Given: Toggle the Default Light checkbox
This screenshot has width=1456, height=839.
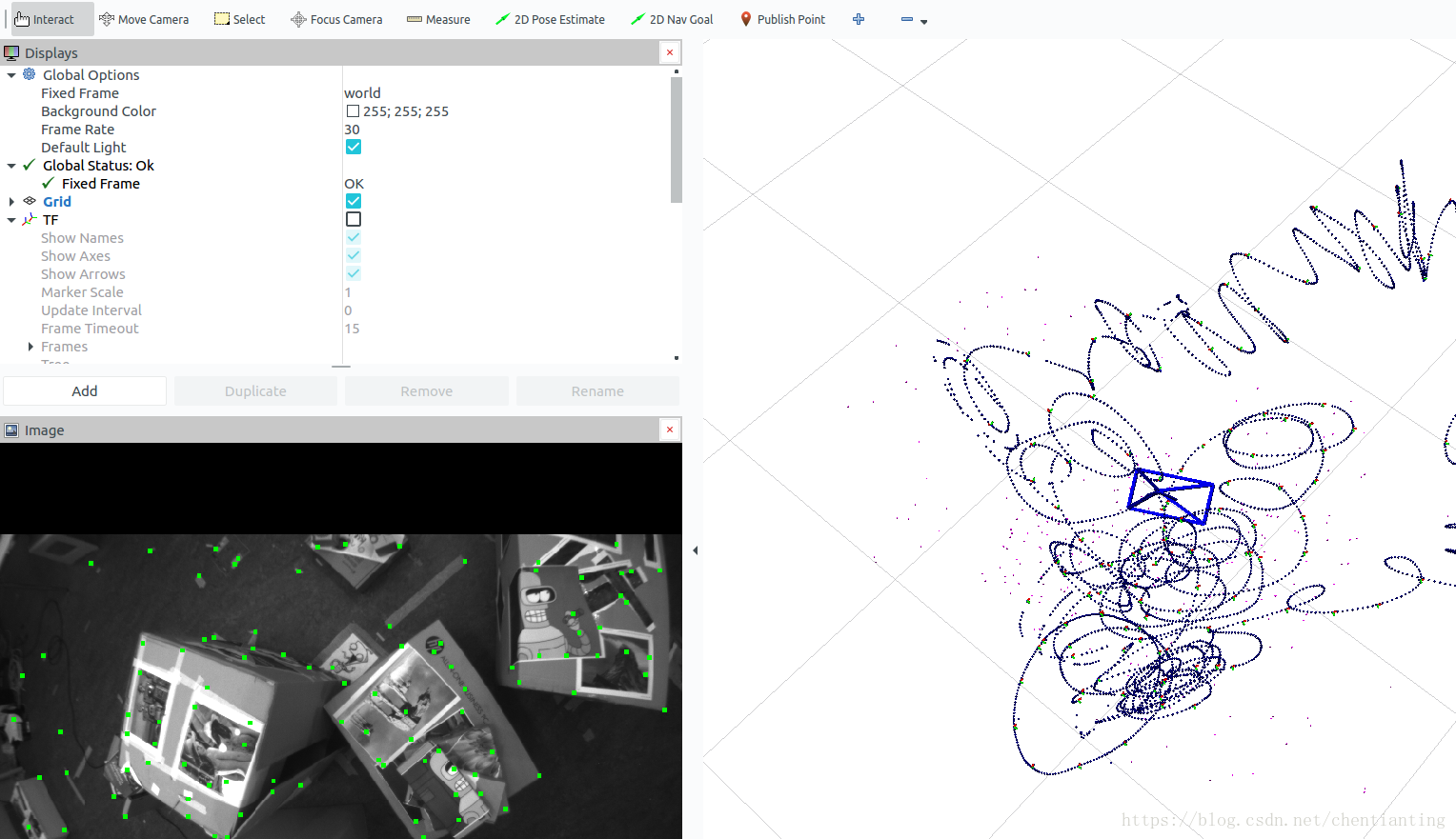Looking at the screenshot, I should (354, 147).
